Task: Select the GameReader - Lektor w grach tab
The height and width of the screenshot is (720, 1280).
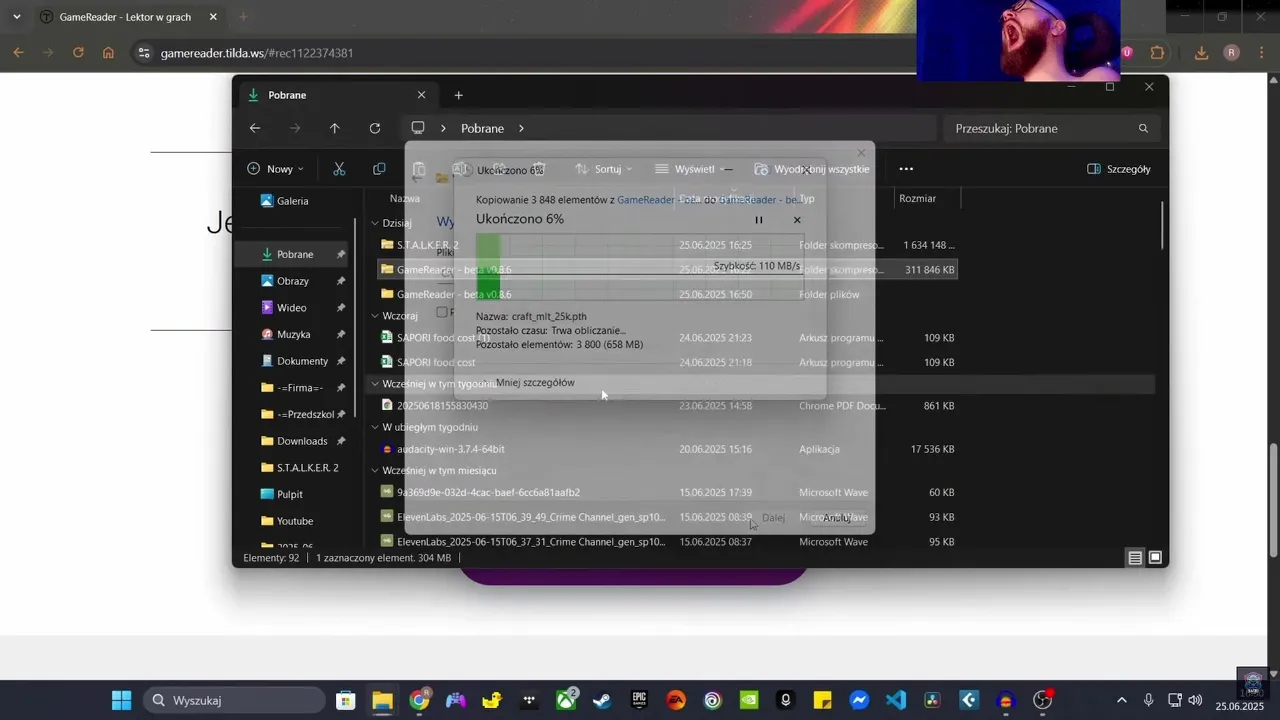Action: tap(129, 17)
